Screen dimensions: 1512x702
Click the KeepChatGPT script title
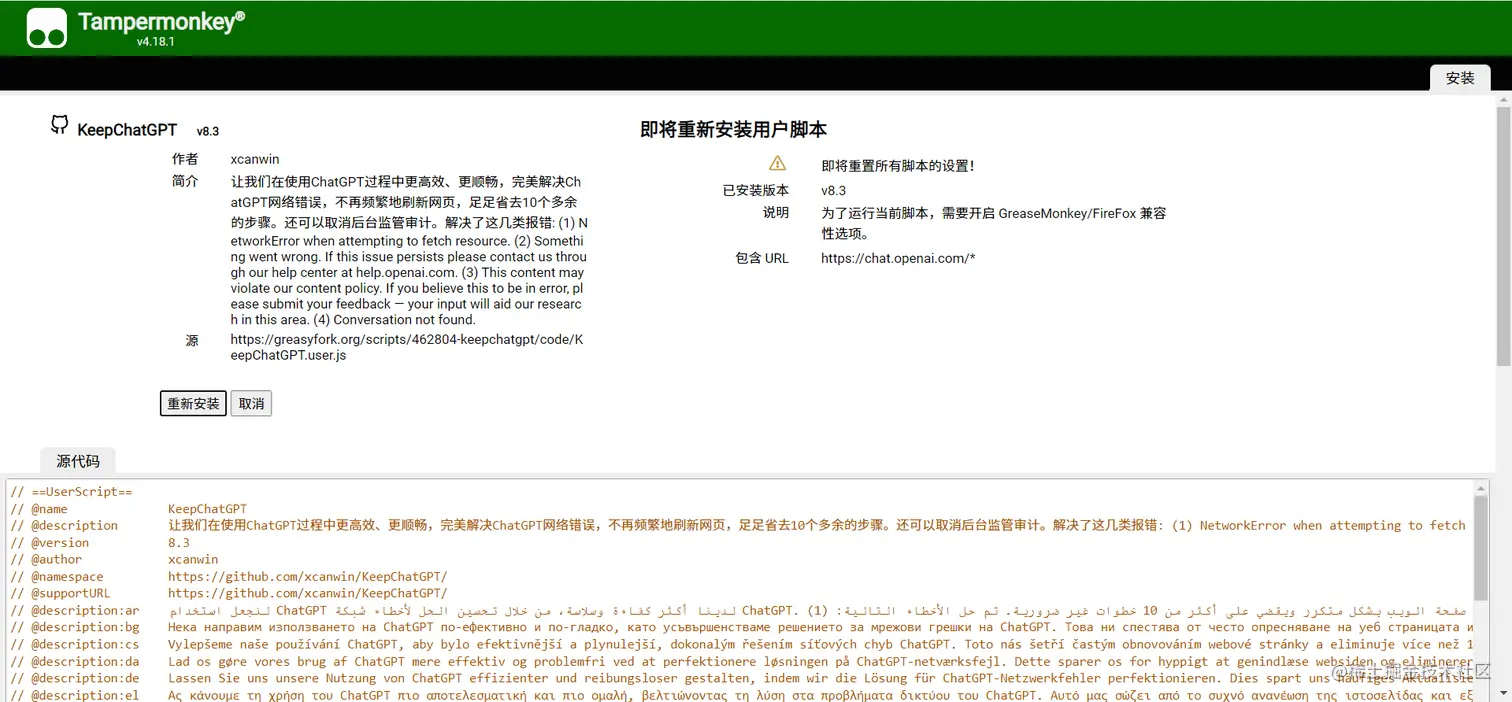127,130
